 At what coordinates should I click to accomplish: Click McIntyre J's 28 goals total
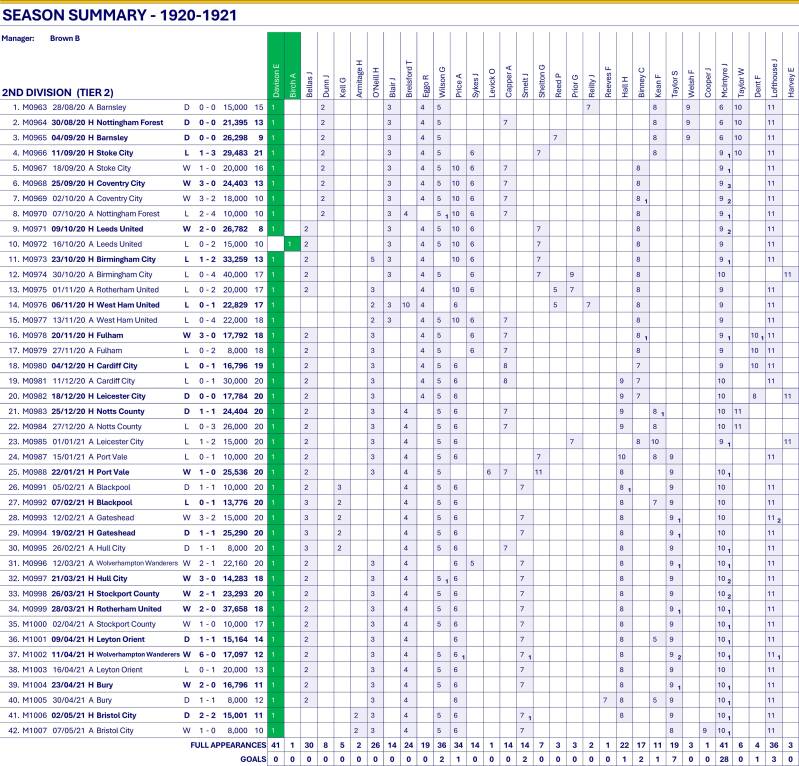coord(724,759)
